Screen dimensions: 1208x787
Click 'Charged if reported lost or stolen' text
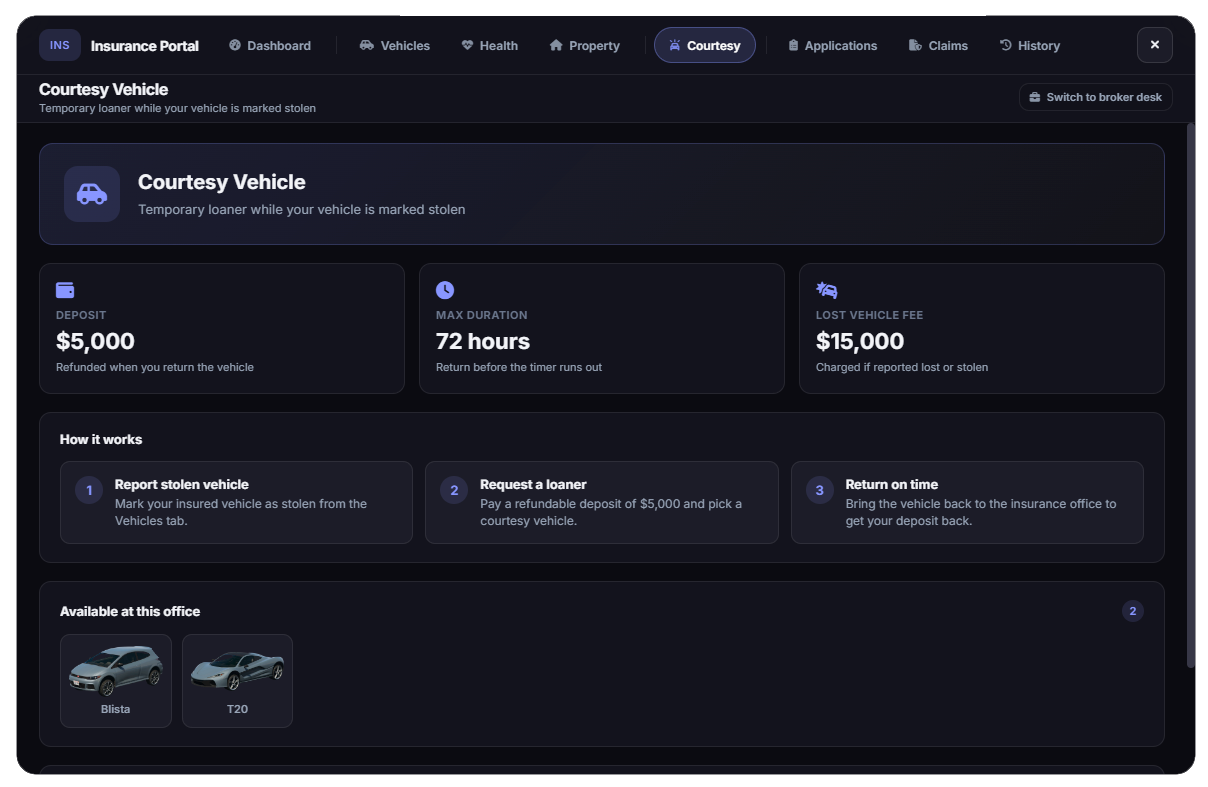(902, 367)
